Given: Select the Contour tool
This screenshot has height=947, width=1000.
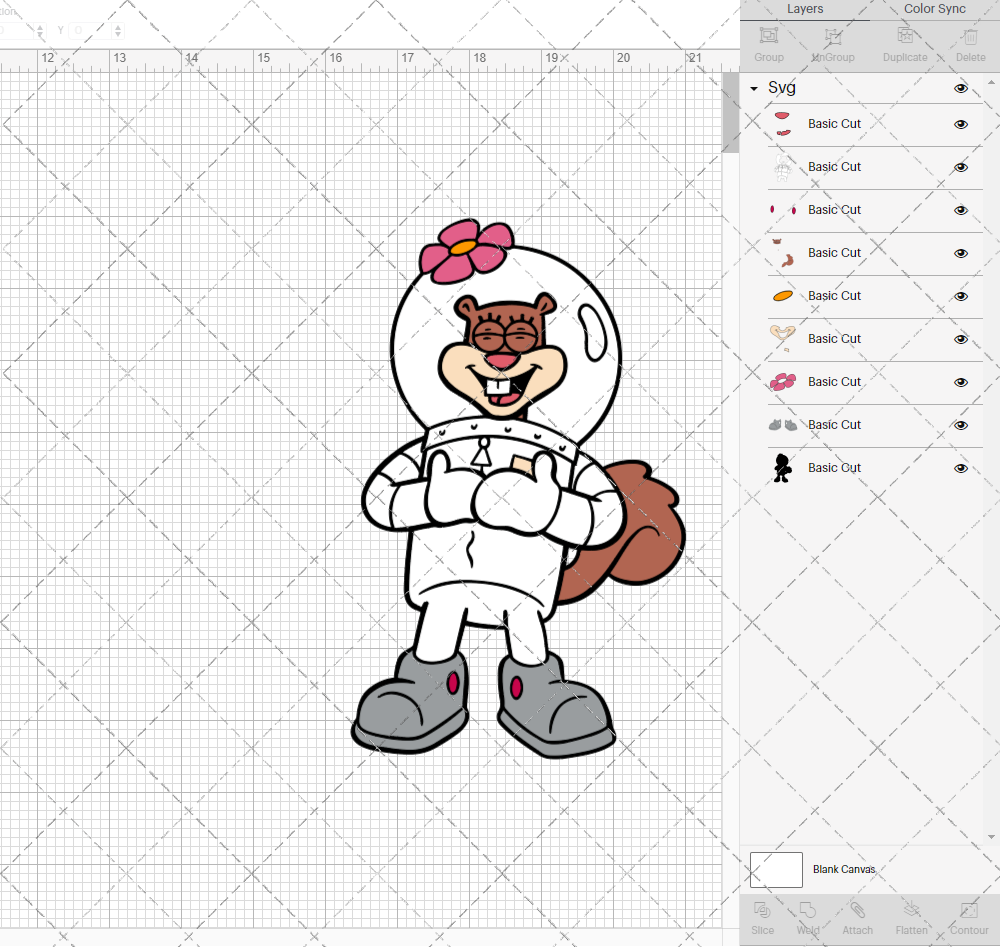Looking at the screenshot, I should (x=969, y=910).
